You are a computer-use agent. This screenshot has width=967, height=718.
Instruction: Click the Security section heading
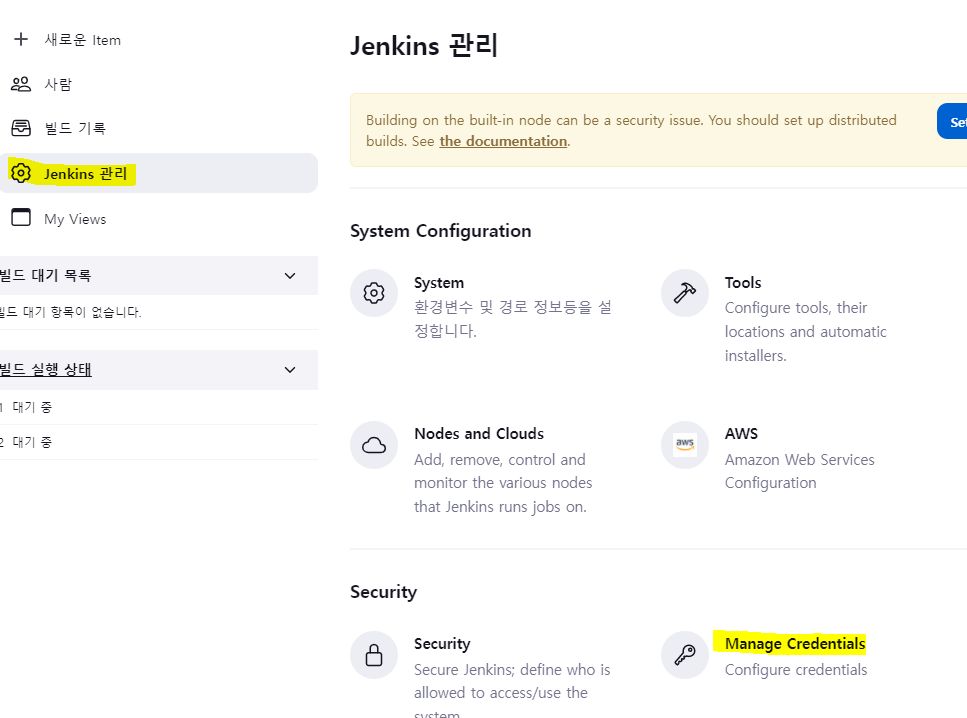pos(384,592)
